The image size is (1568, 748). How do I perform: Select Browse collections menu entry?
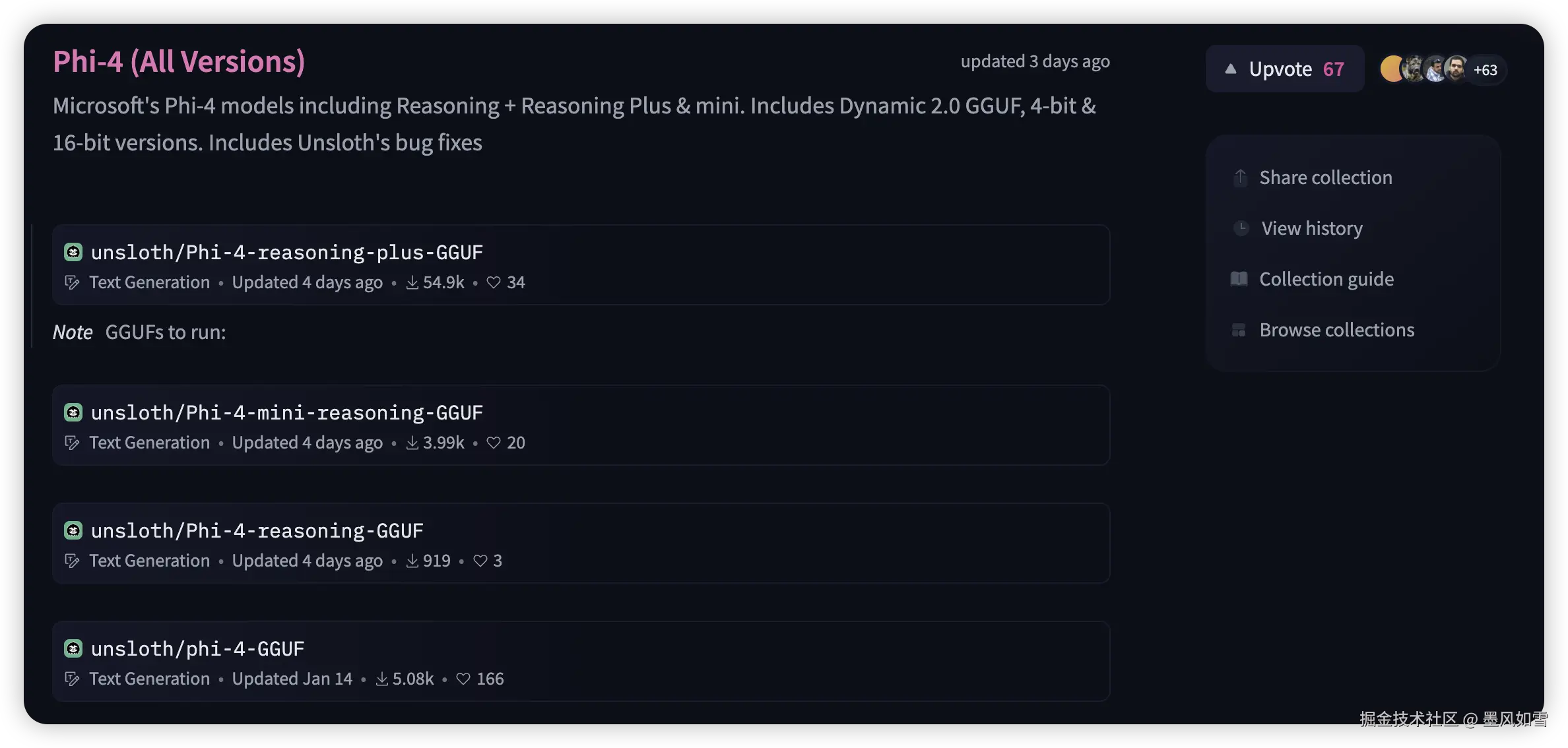pos(1336,330)
